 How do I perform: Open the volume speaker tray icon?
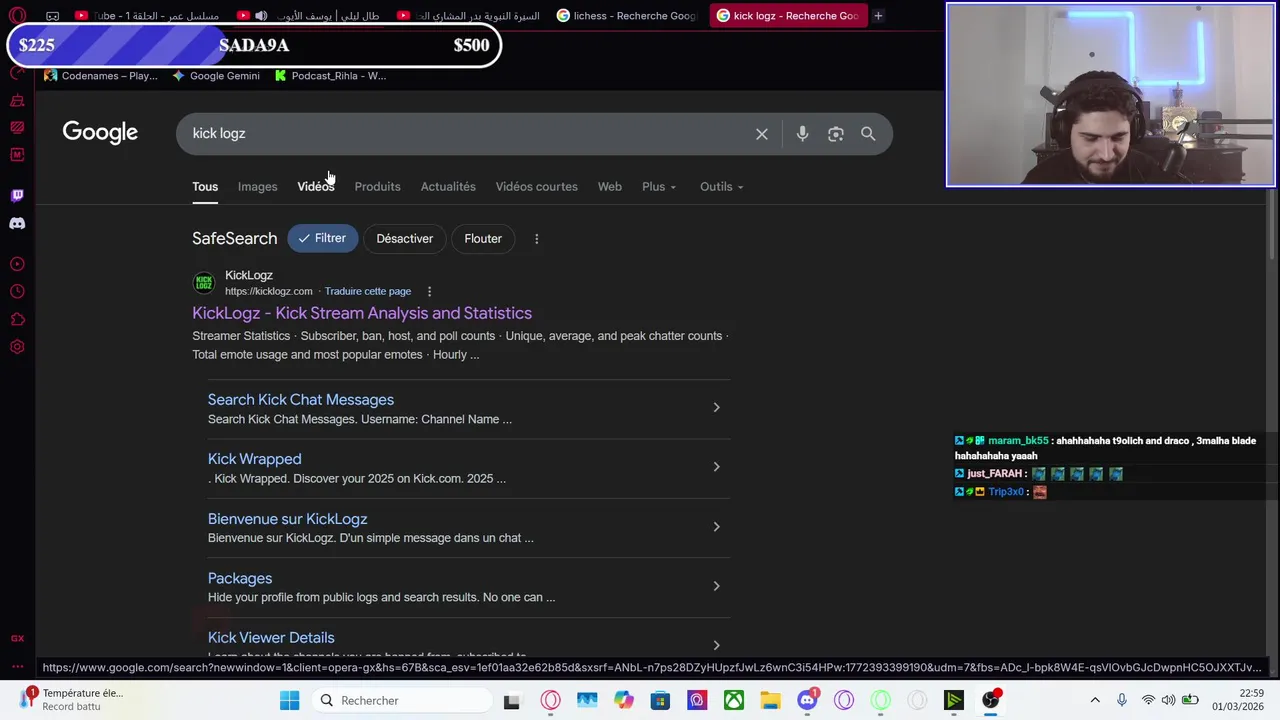(1168, 700)
